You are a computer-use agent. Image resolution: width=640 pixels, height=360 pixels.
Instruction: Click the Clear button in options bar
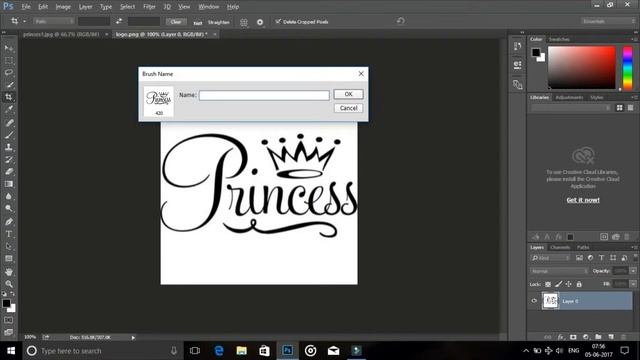(x=176, y=22)
